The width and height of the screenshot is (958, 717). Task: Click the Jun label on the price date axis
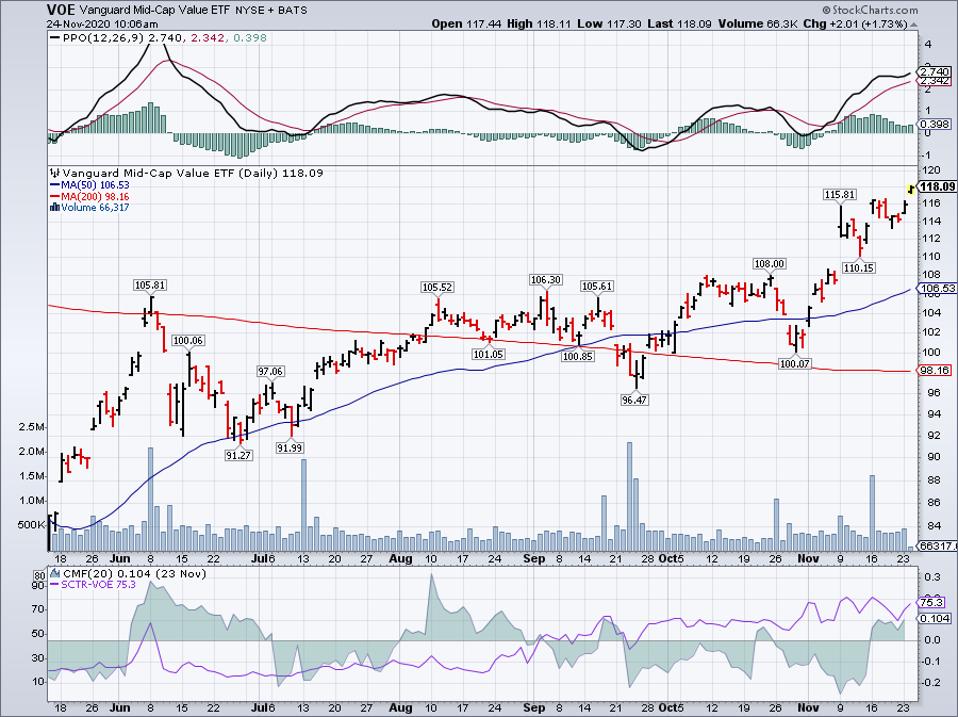click(120, 559)
